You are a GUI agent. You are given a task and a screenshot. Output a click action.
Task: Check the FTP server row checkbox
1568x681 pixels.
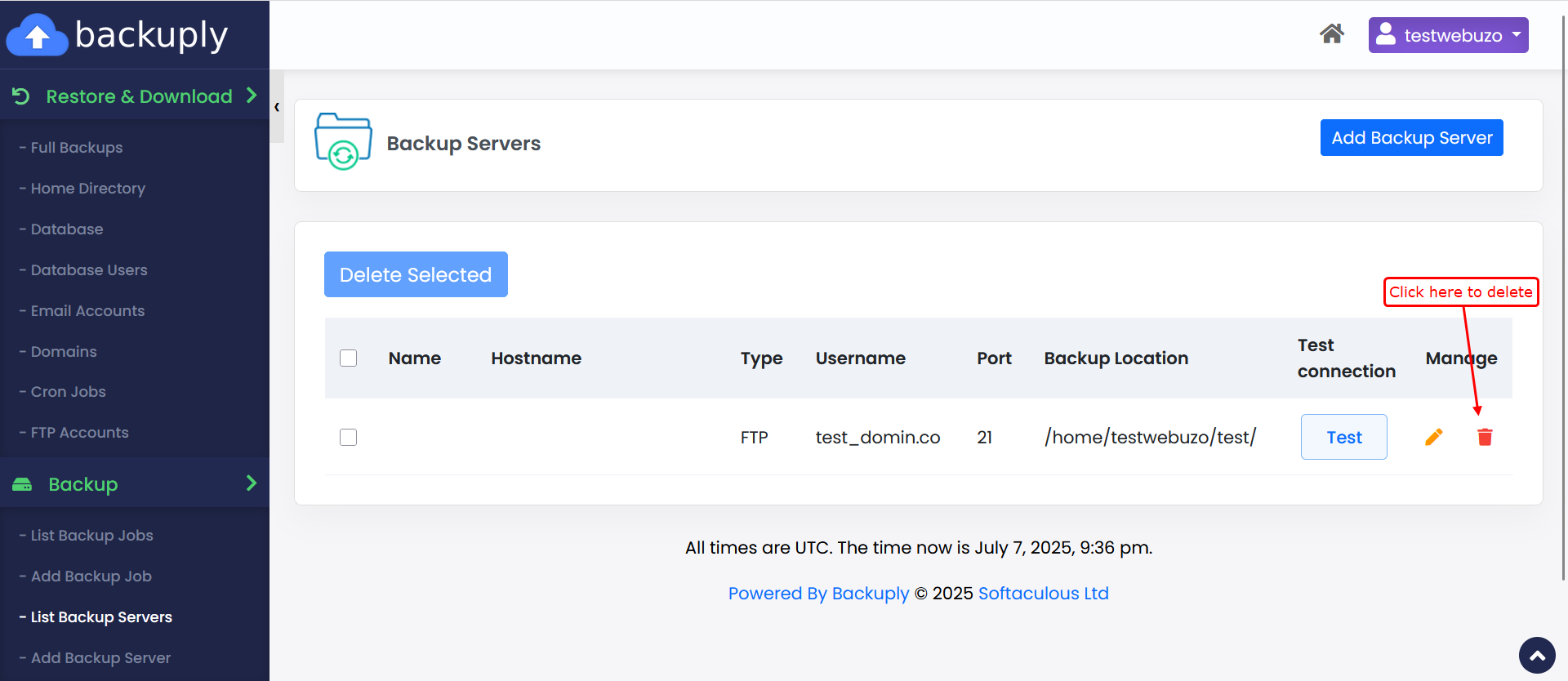(x=349, y=438)
